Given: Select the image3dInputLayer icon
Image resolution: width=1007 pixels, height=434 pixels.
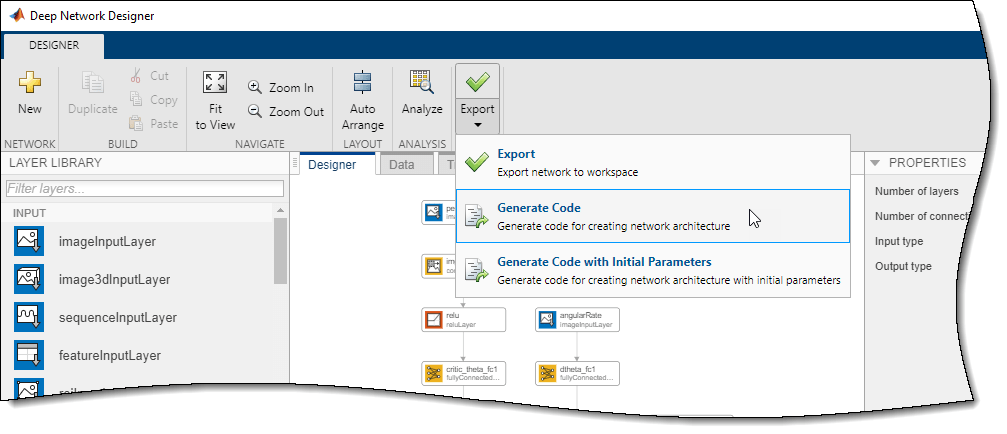Looking at the screenshot, I should pyautogui.click(x=29, y=279).
